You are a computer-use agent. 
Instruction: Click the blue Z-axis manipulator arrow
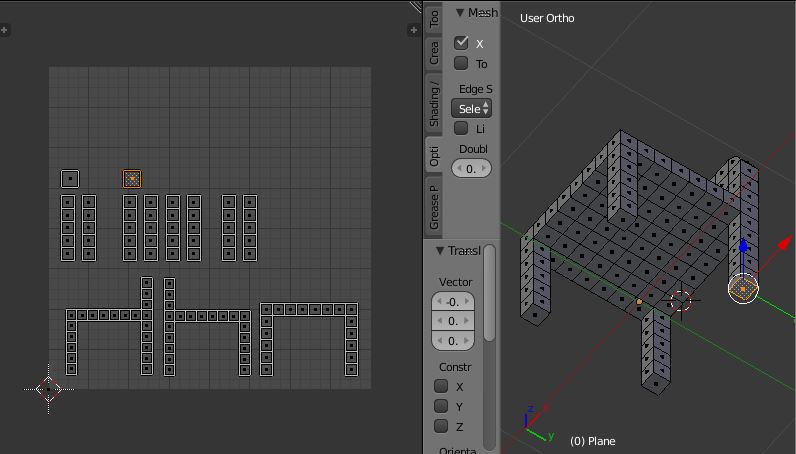[743, 246]
